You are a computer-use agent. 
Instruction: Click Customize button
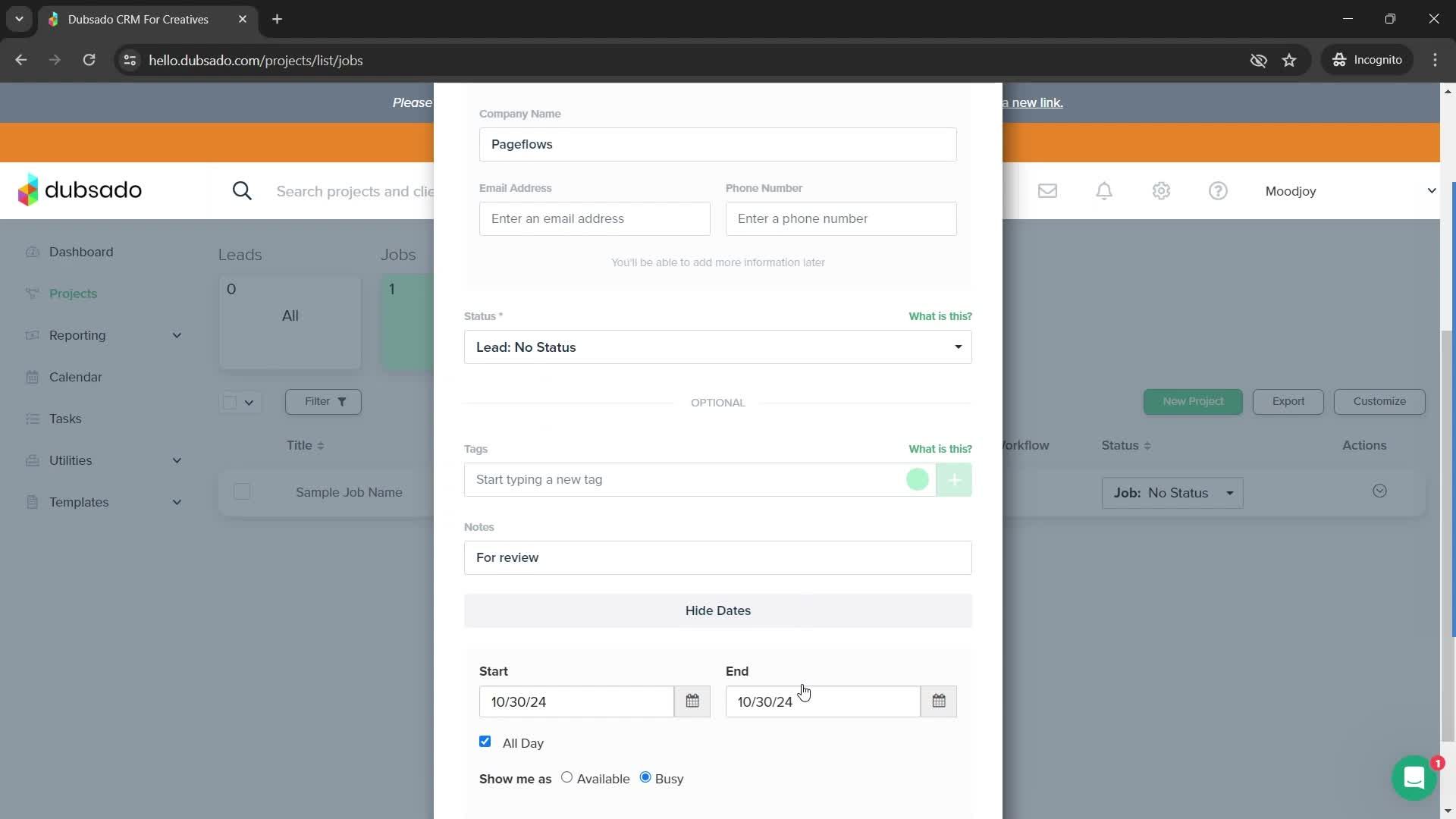point(1379,402)
